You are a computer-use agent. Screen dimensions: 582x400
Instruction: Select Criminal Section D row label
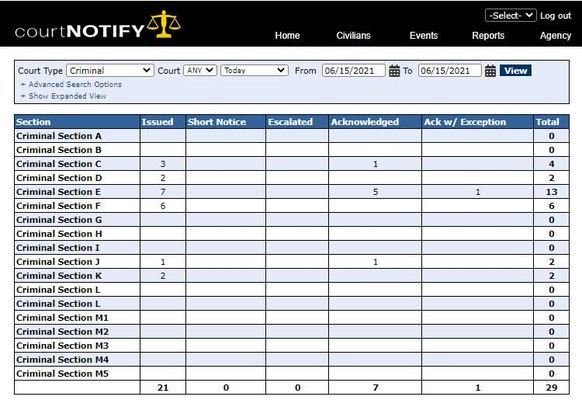point(59,178)
